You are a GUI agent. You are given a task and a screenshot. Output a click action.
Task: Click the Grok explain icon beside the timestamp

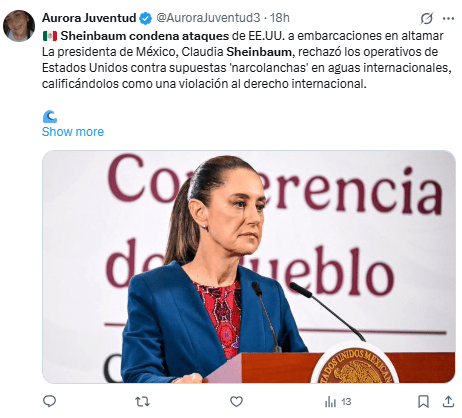[426, 18]
